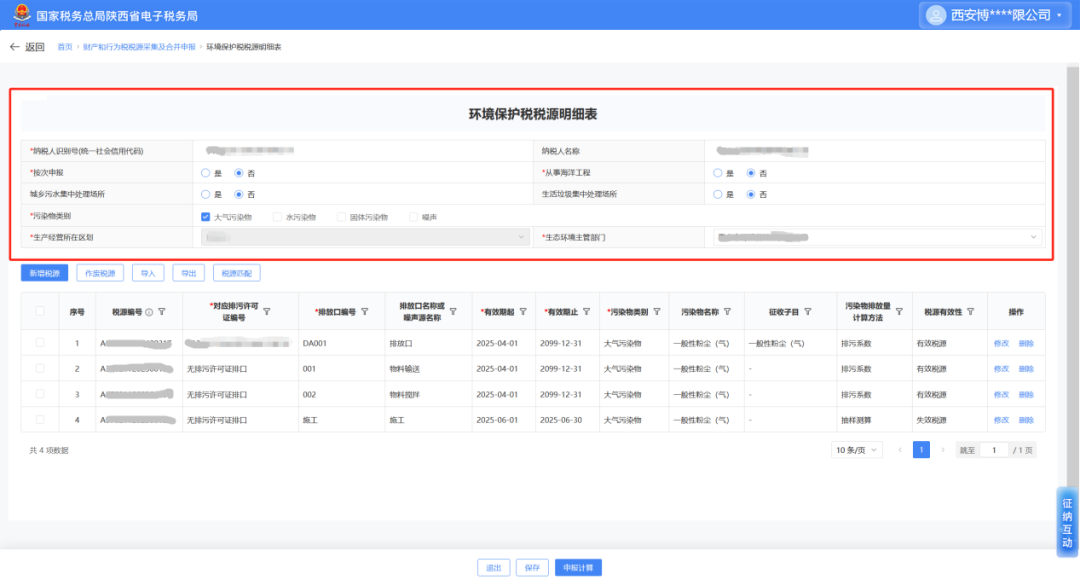
Task: Open filter for 排放口名称或噪声源名称 column
Action: click(453, 312)
